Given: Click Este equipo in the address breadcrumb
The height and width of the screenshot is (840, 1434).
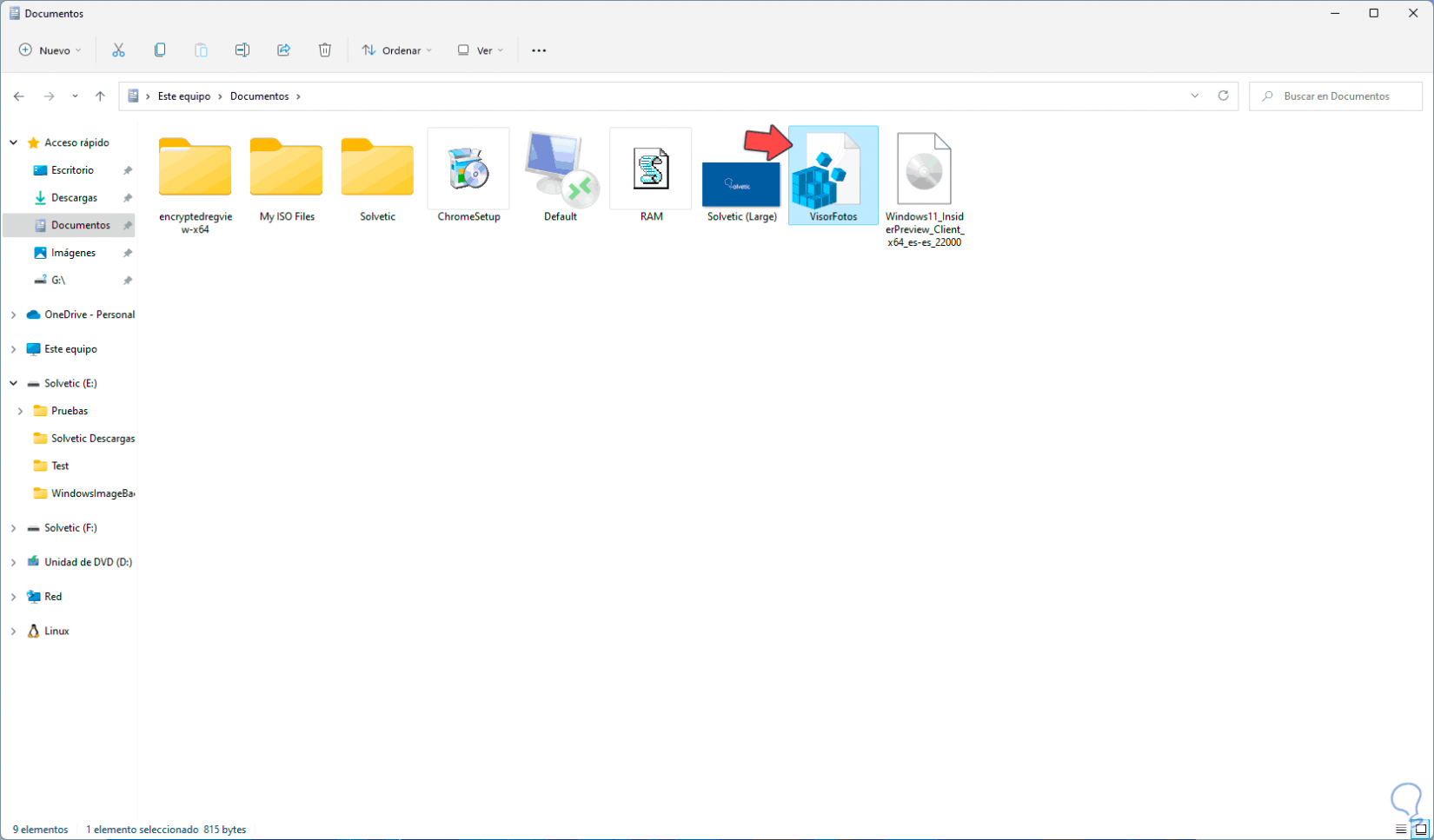Looking at the screenshot, I should 184,96.
